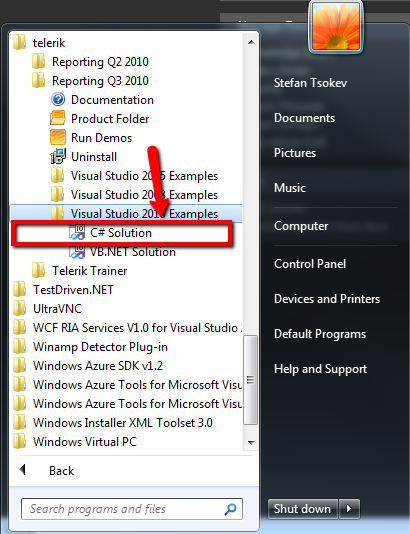Open the C# Solution shortcut
Viewport: 410px width, 534px height.
pyautogui.click(x=121, y=233)
